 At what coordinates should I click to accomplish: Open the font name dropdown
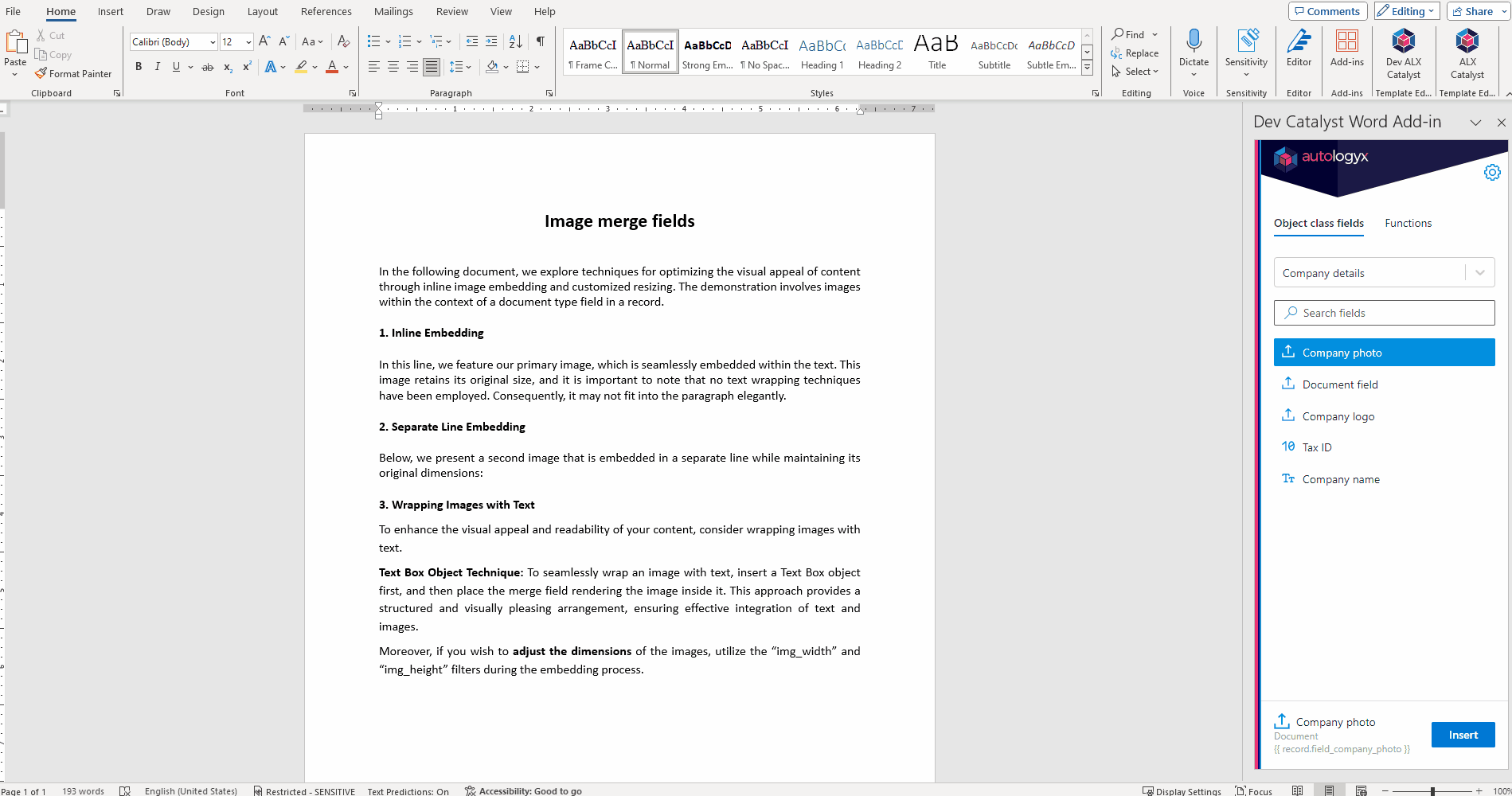[x=213, y=42]
